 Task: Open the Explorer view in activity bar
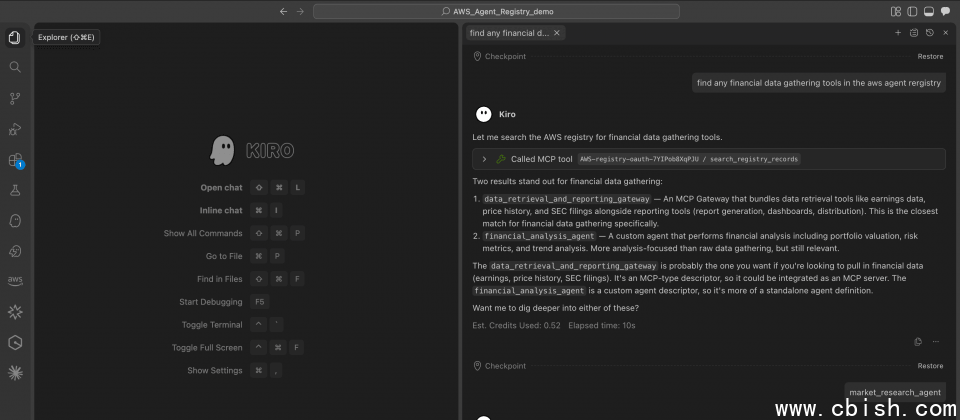coord(15,38)
